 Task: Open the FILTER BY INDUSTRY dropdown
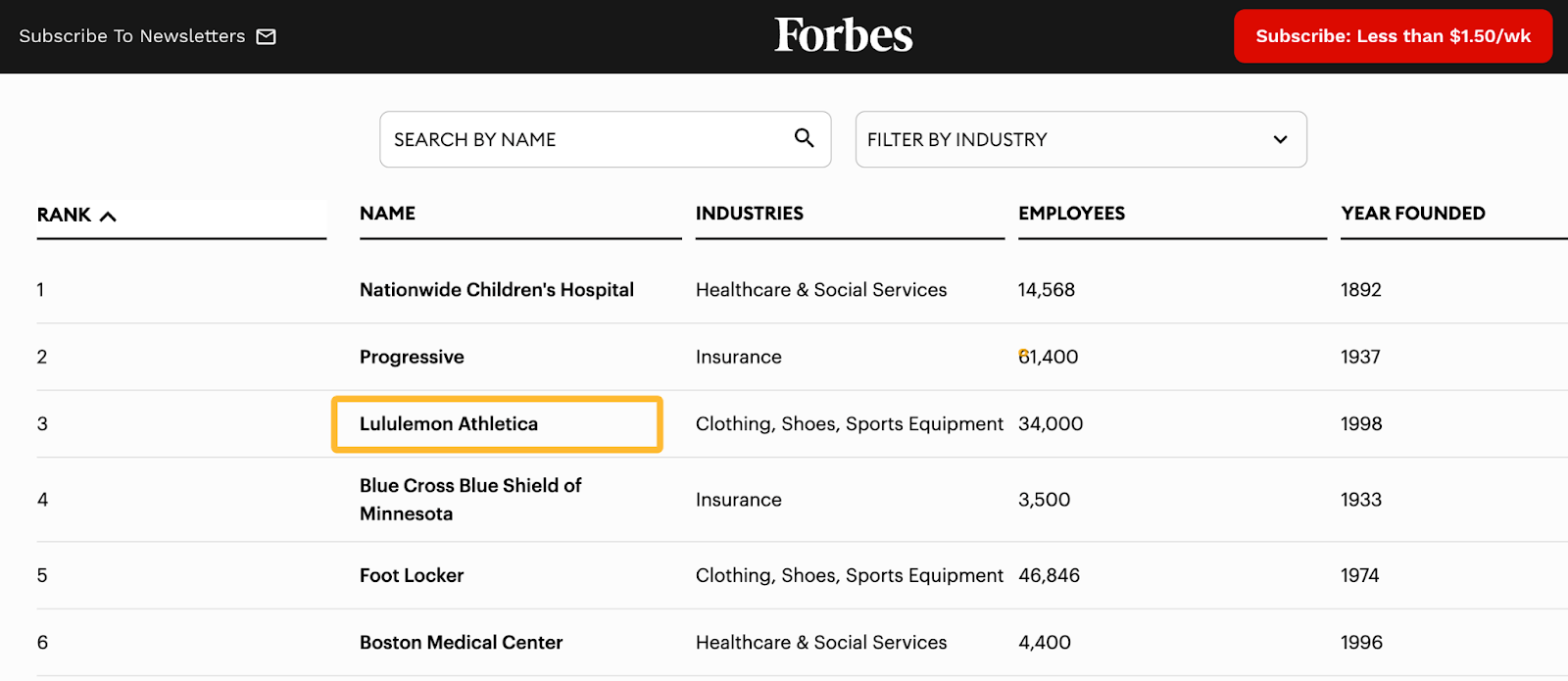pyautogui.click(x=1078, y=139)
